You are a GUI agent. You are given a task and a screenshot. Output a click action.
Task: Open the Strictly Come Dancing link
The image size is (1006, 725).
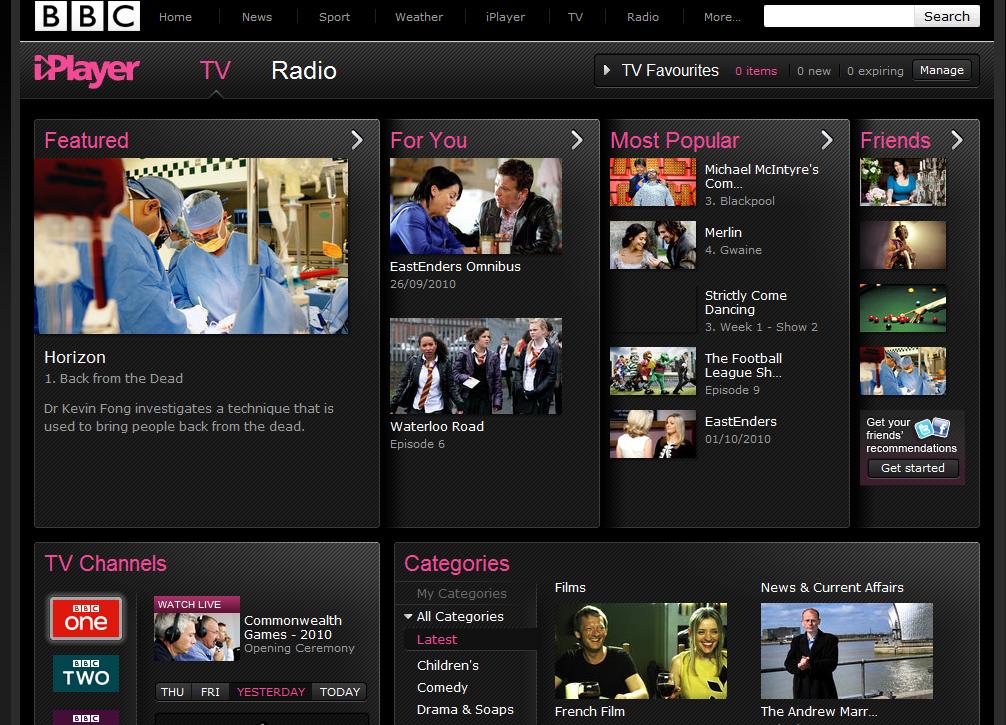(746, 302)
